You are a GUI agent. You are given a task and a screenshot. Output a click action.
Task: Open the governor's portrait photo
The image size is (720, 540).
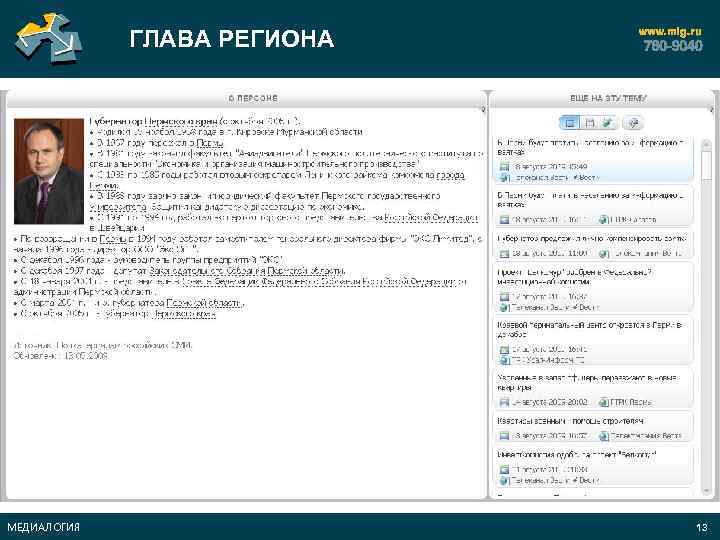pos(49,171)
